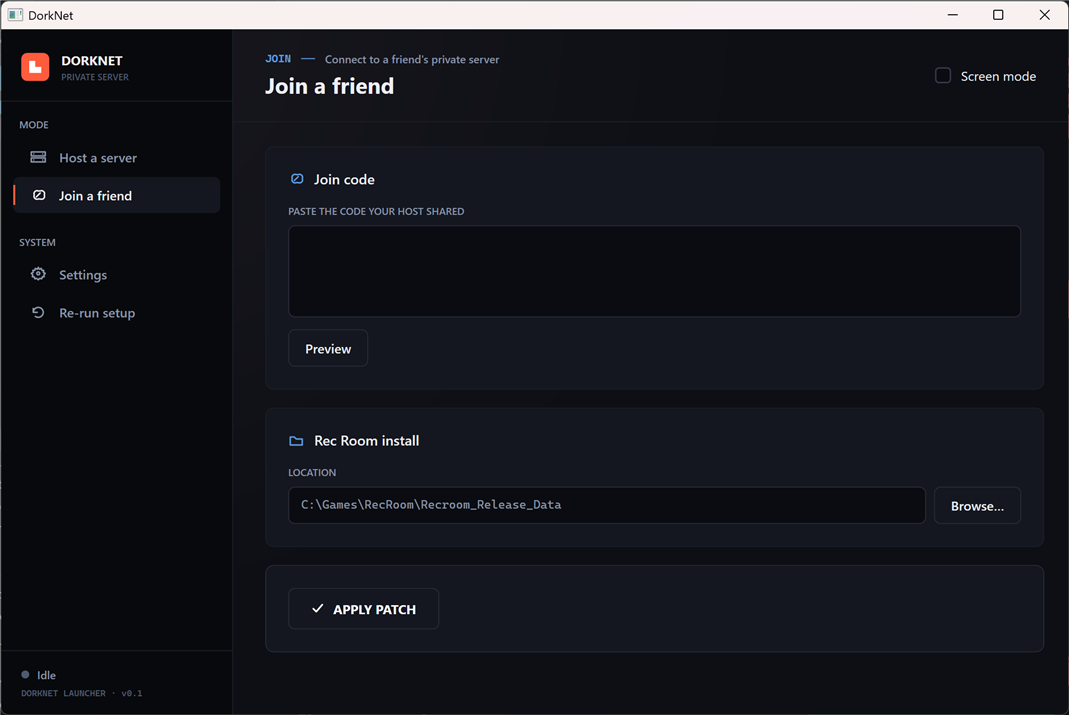Click the Preview button
This screenshot has width=1069, height=715.
click(x=328, y=348)
